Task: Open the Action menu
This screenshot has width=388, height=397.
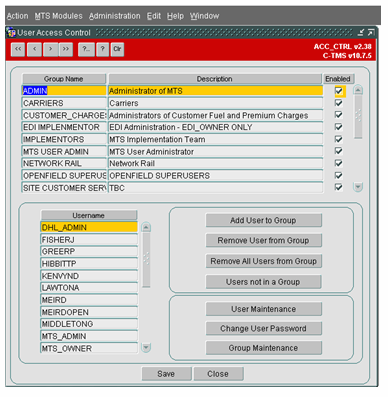Action: pyautogui.click(x=17, y=16)
